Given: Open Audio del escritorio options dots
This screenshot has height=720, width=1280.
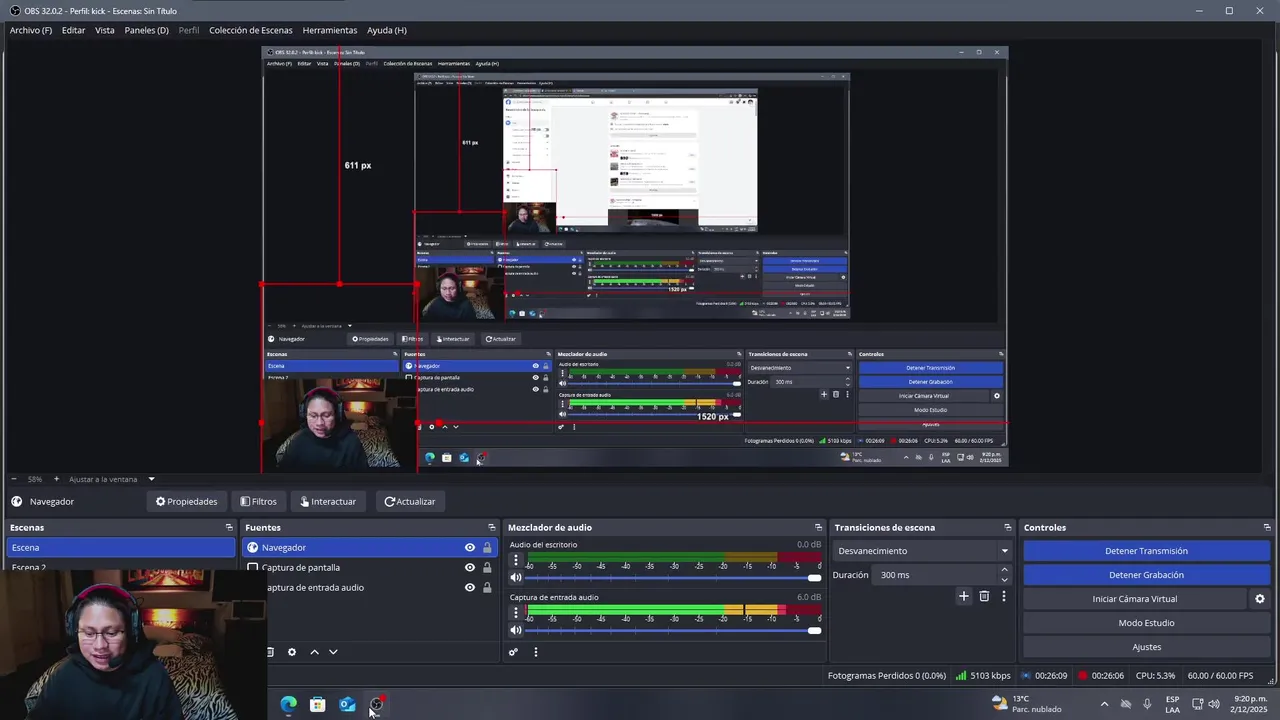Looking at the screenshot, I should tap(516, 559).
